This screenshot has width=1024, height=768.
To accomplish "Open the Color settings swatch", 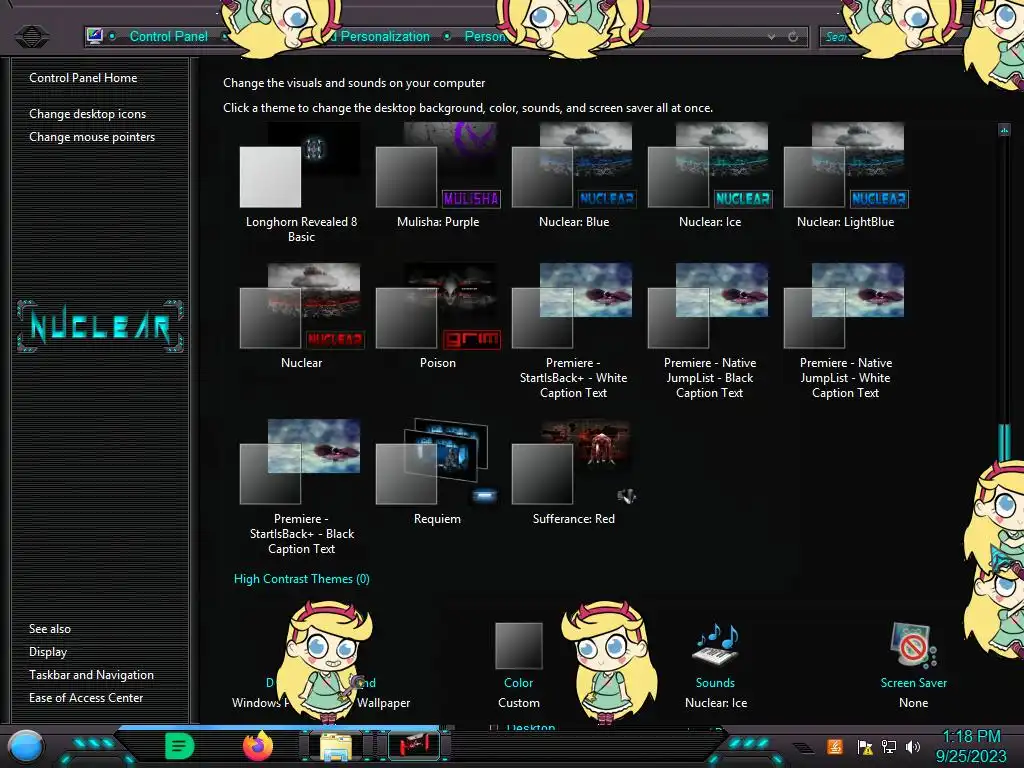I will [519, 645].
